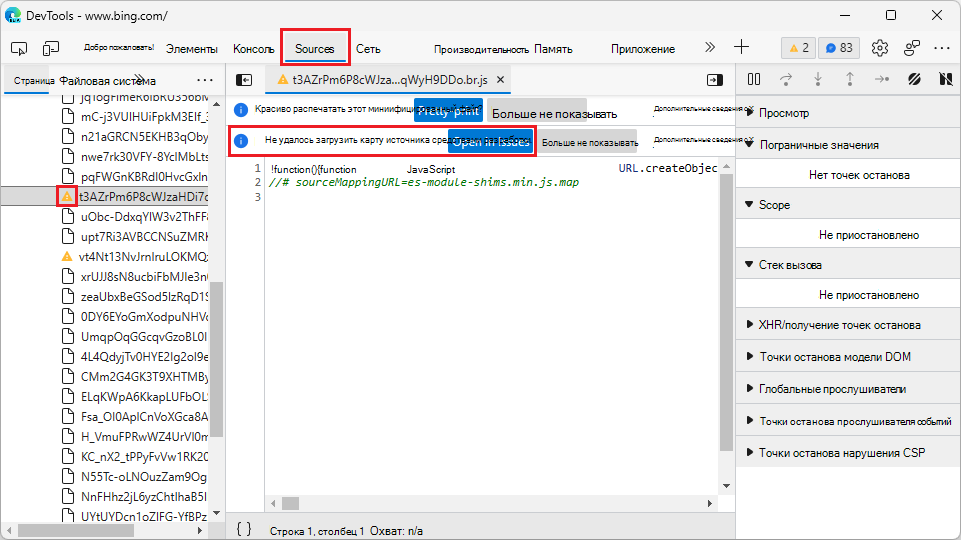The image size is (961, 540).
Task: Close the t3AZrPm6P8cWJza file tab
Action: coord(500,80)
